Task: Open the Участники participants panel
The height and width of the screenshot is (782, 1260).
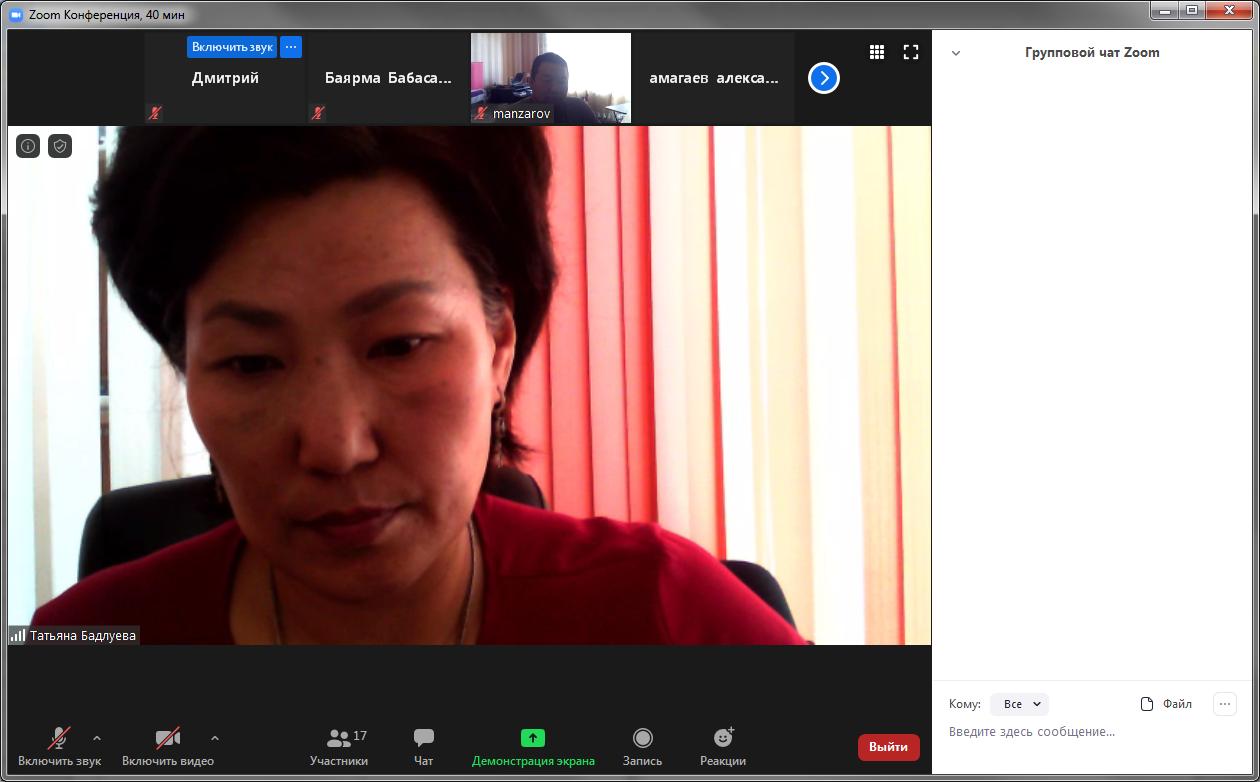Action: pyautogui.click(x=339, y=747)
